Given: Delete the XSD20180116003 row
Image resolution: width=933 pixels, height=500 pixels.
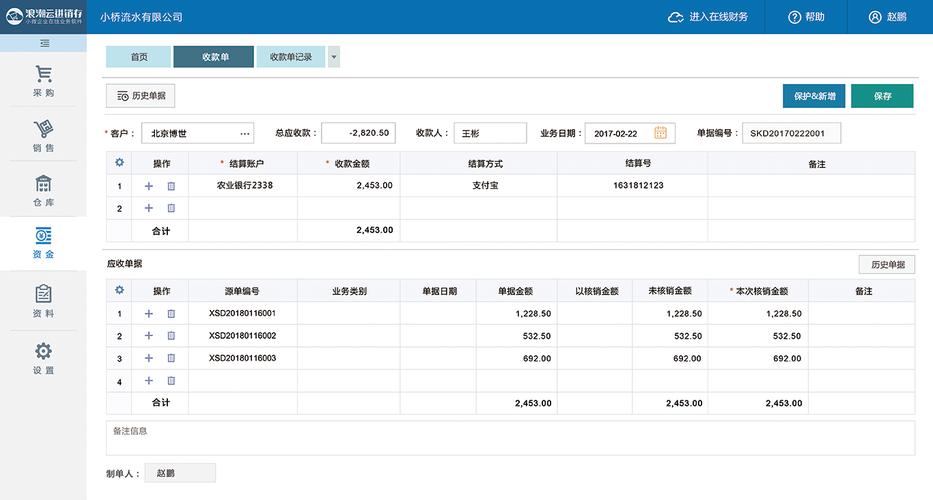Looking at the screenshot, I should point(171,358).
